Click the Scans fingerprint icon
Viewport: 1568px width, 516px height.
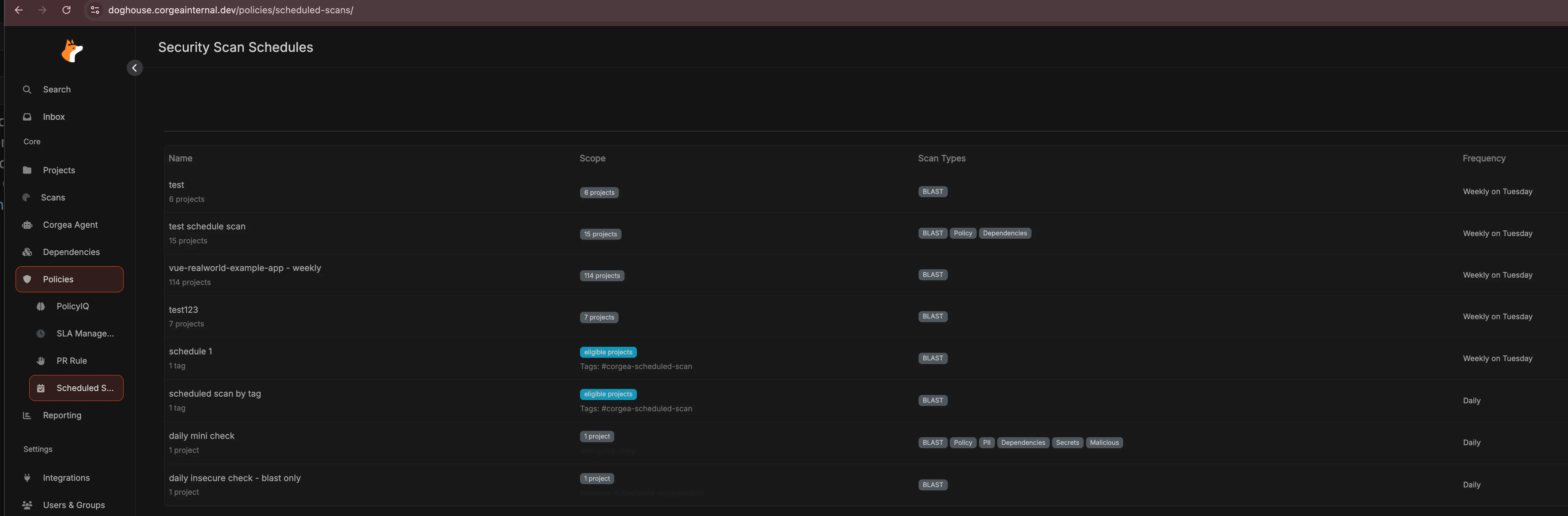tap(26, 197)
